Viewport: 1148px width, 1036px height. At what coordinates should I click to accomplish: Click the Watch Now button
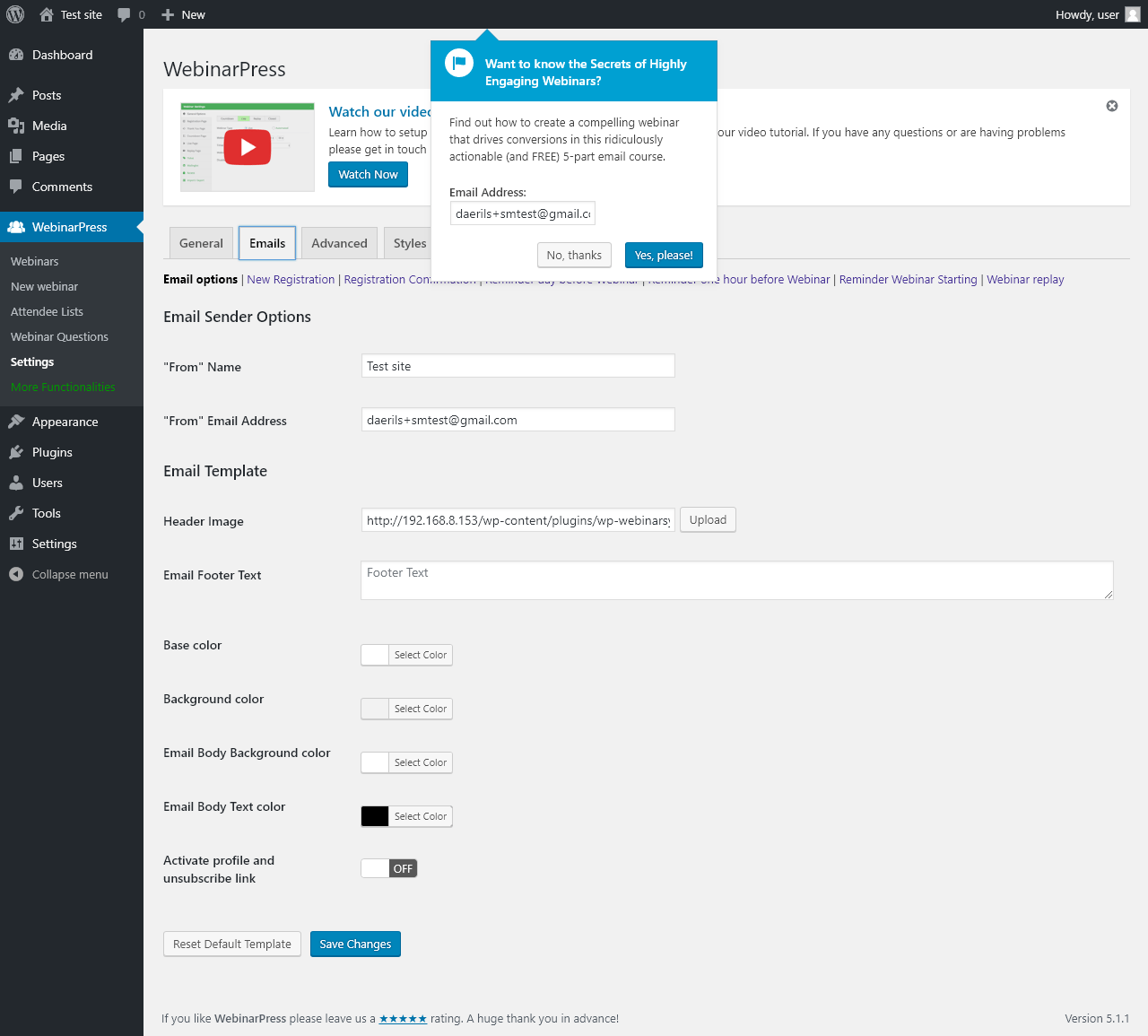click(x=368, y=174)
